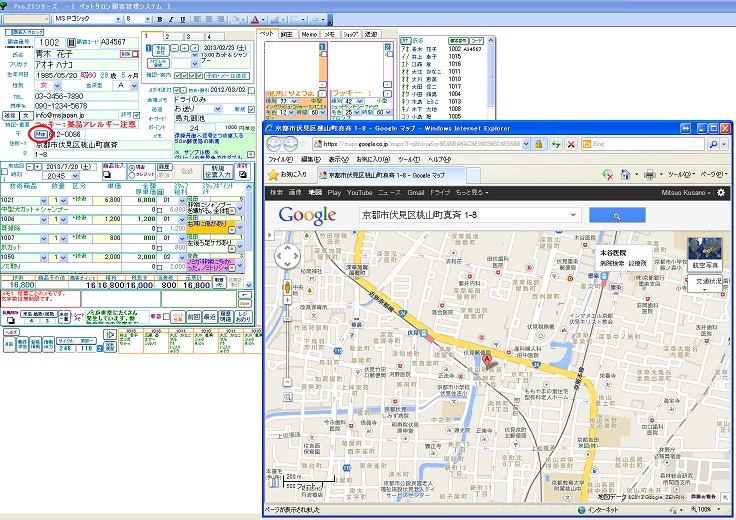The height and width of the screenshot is (520, 736).
Task: Toggle the small checkbox on the 耳掃除 row
Action: (160, 229)
